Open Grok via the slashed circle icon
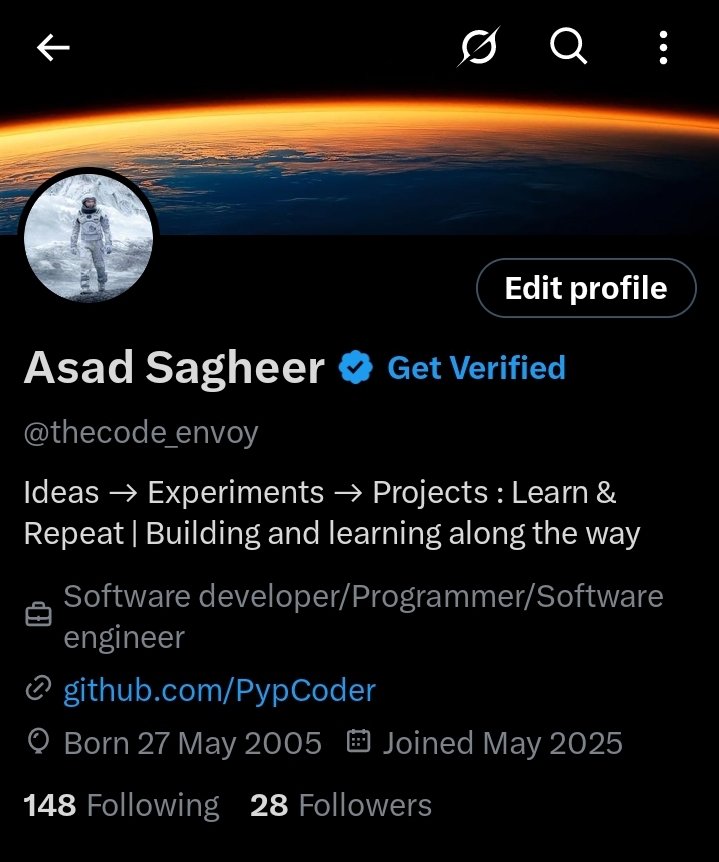 click(x=479, y=47)
